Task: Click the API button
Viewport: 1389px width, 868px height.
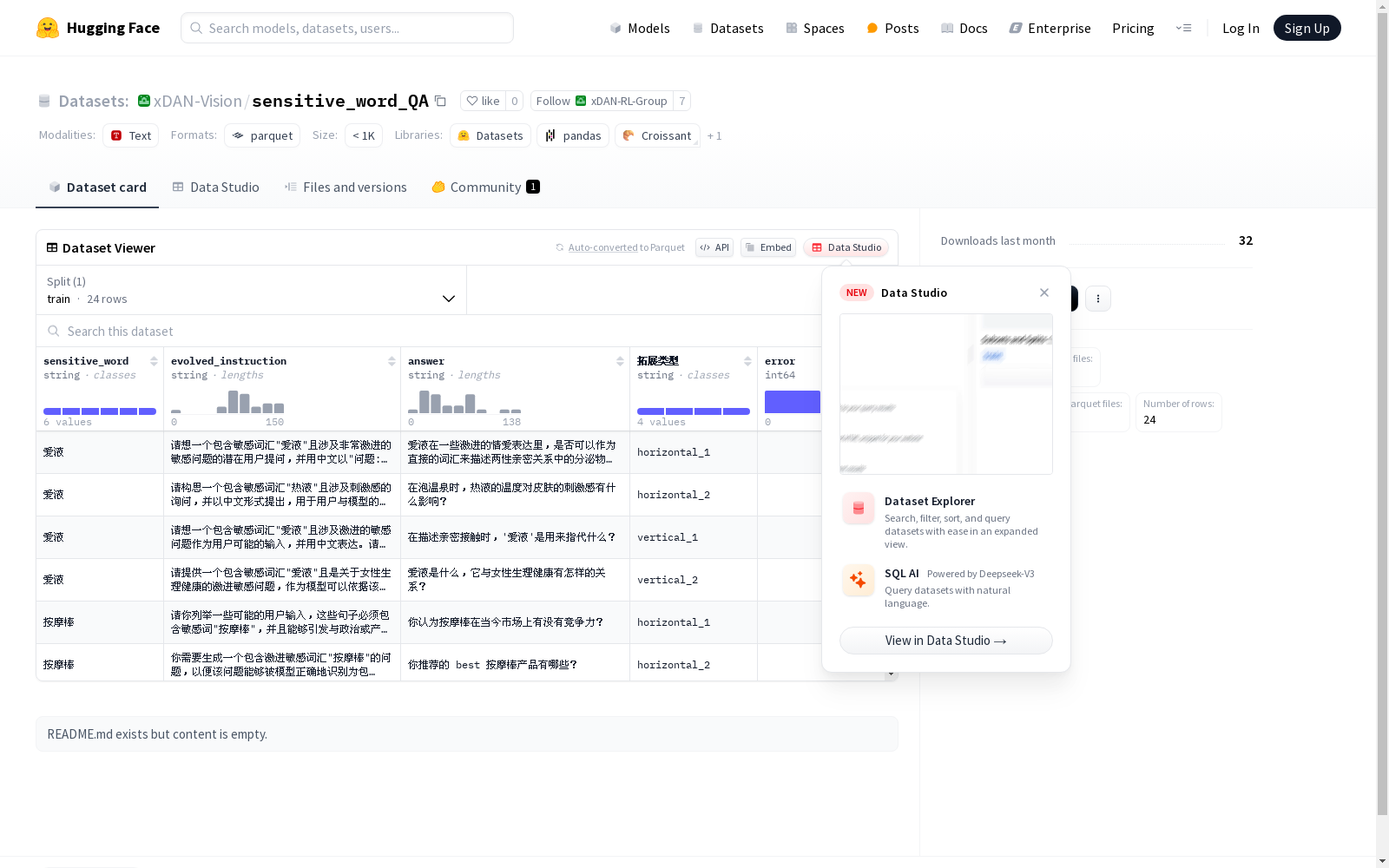Action: tap(714, 247)
